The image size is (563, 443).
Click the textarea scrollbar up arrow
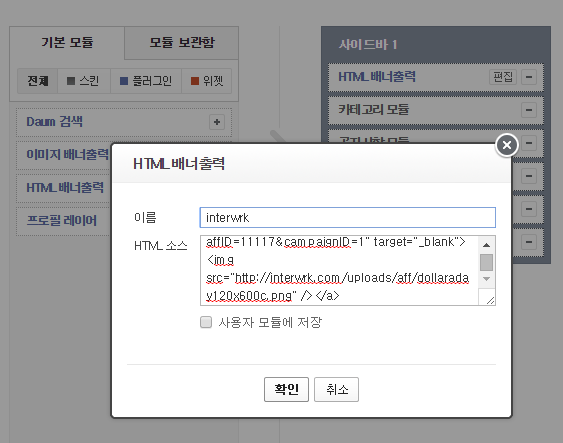[x=487, y=245]
